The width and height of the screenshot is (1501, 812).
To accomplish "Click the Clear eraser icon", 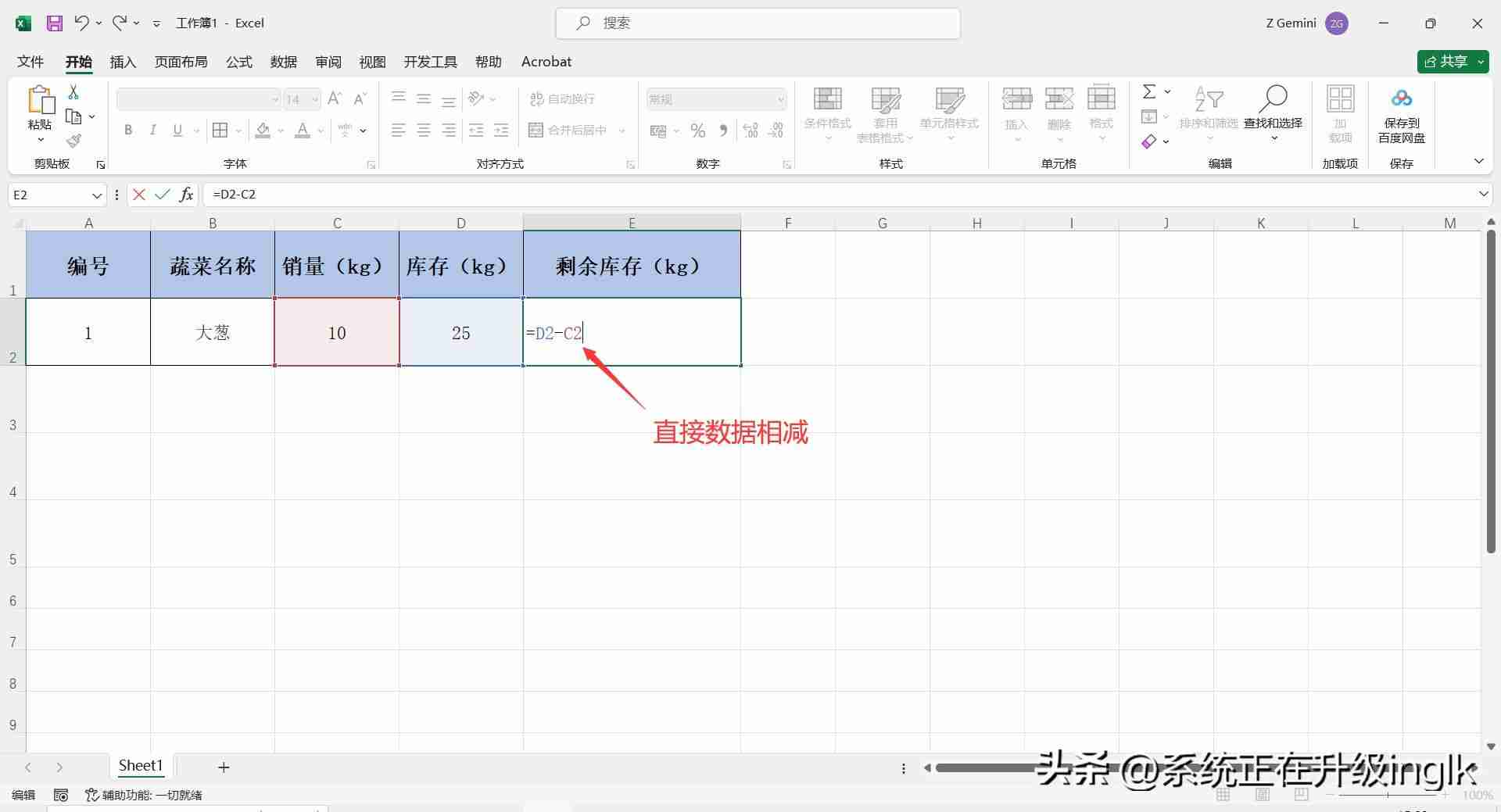I will (x=1148, y=141).
